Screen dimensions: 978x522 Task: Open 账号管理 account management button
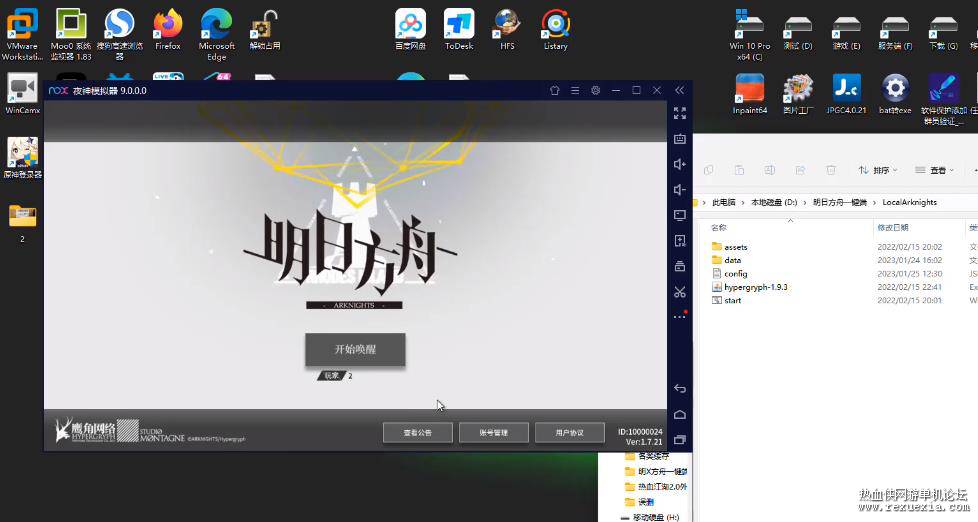[493, 432]
